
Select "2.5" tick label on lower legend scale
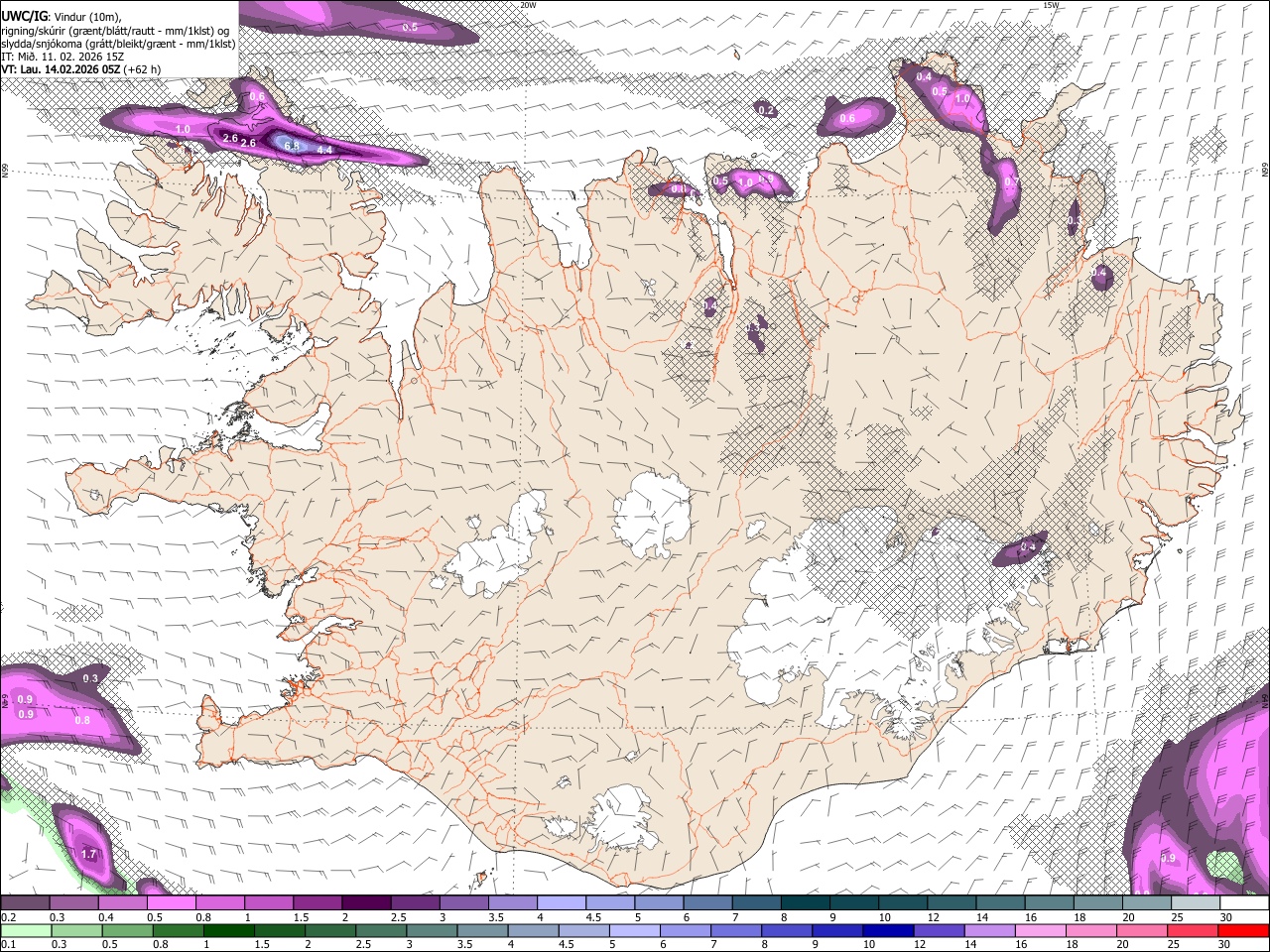(364, 944)
